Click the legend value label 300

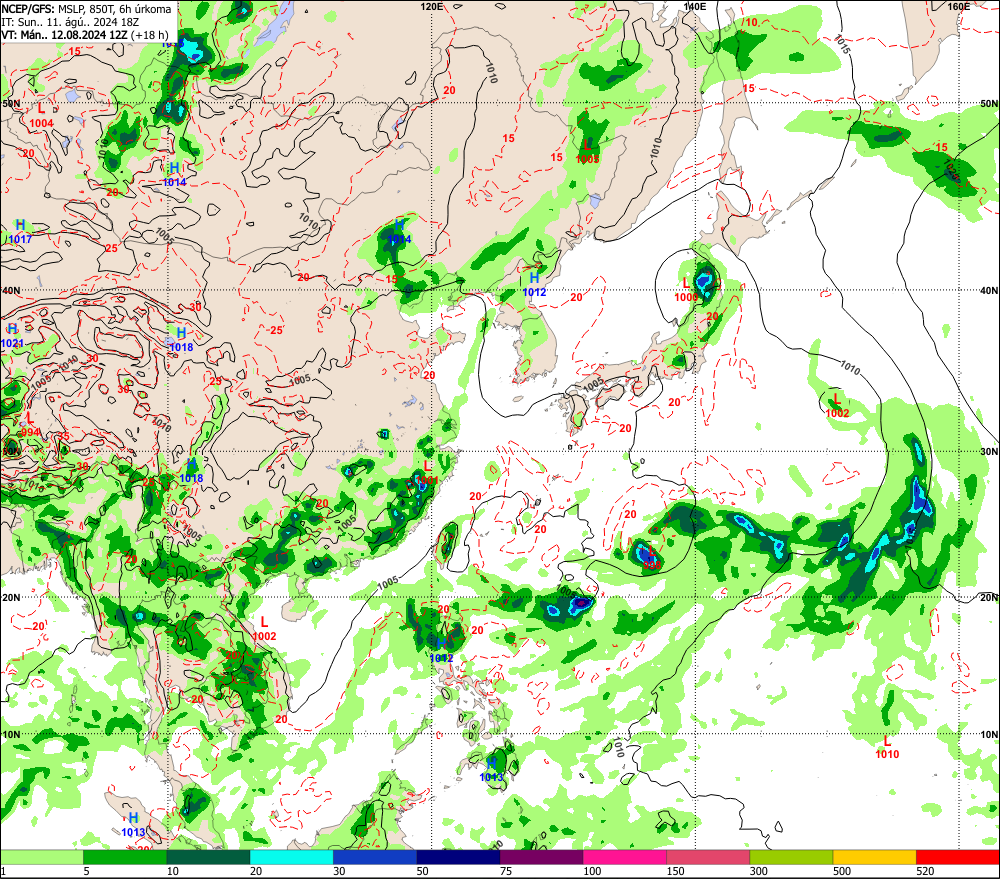click(758, 871)
